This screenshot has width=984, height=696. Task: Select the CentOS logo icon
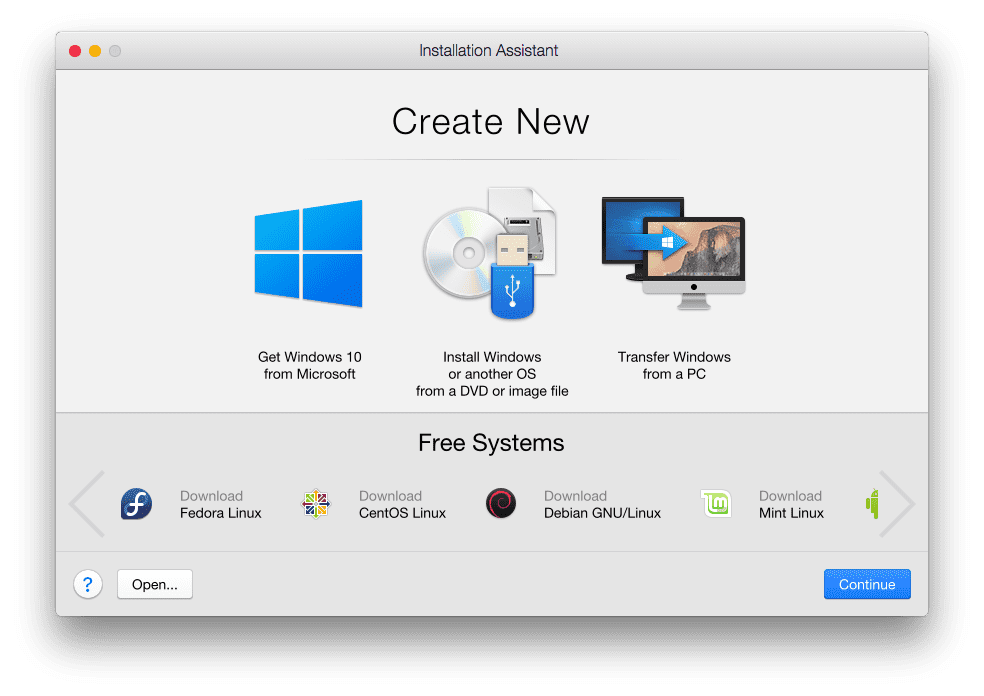point(316,504)
